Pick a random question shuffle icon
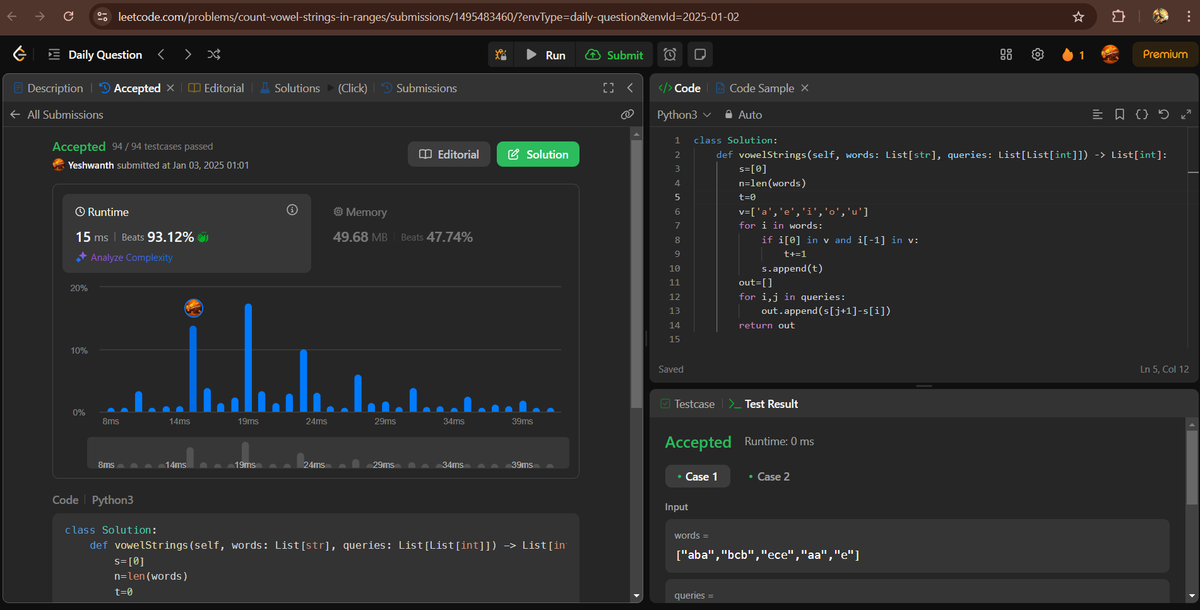This screenshot has height=610, width=1200. (x=214, y=54)
